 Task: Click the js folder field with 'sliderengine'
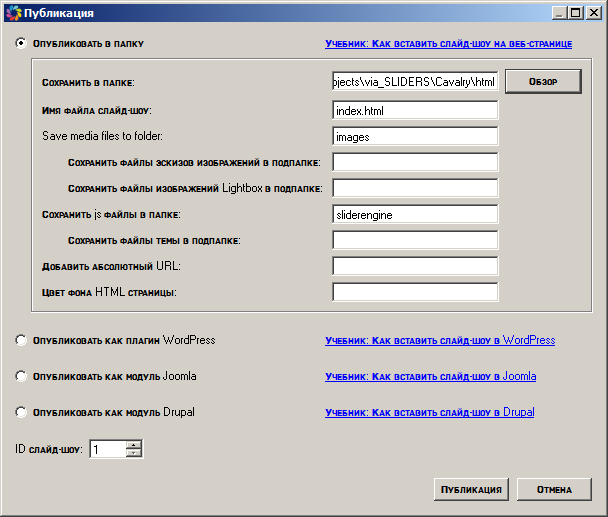pyautogui.click(x=415, y=214)
